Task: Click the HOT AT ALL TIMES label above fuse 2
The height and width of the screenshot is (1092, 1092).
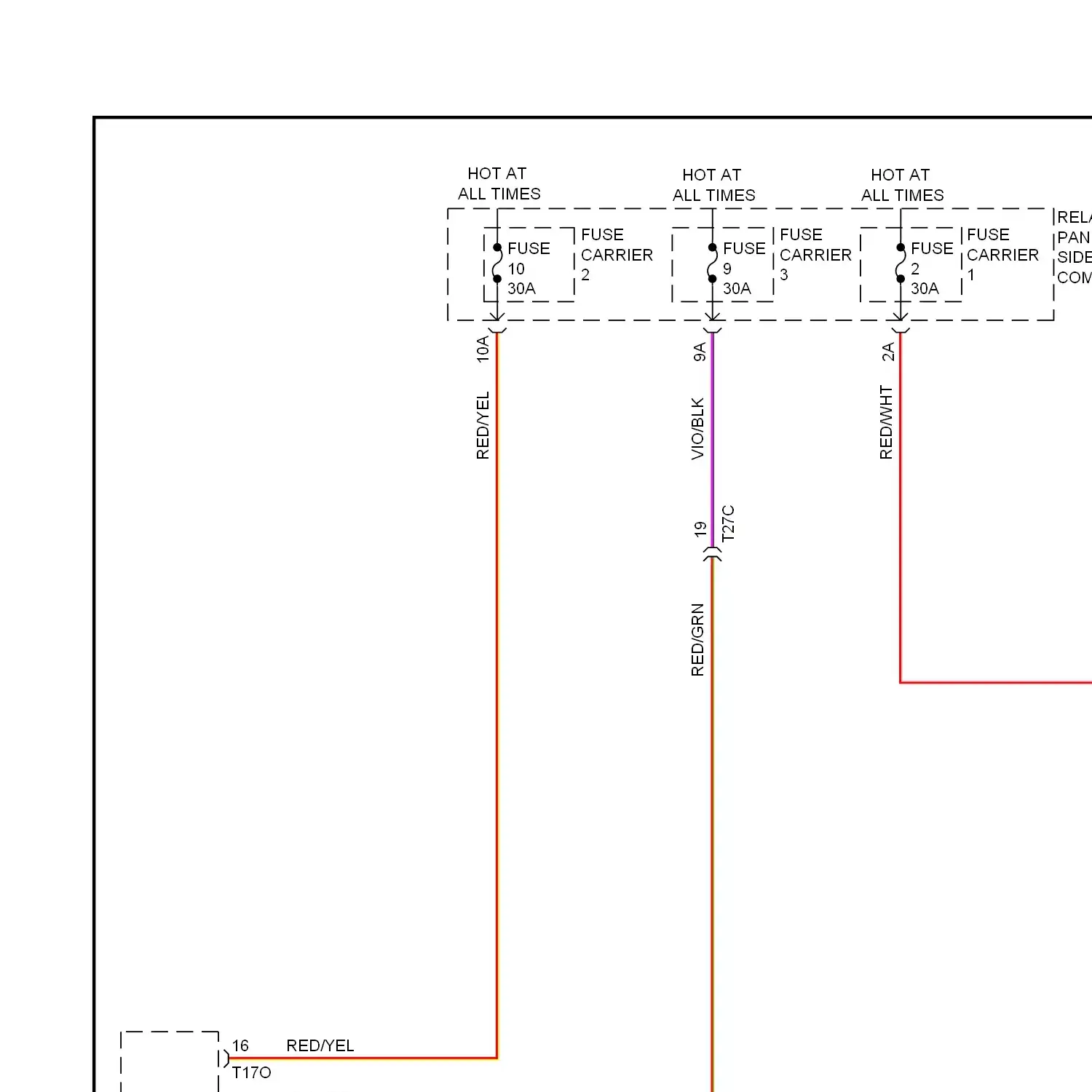Action: (x=902, y=185)
